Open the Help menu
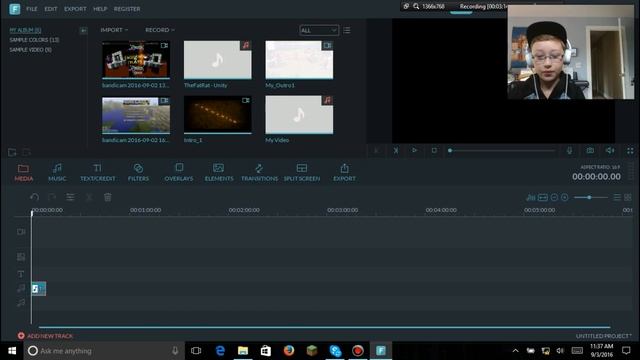 pyautogui.click(x=100, y=9)
